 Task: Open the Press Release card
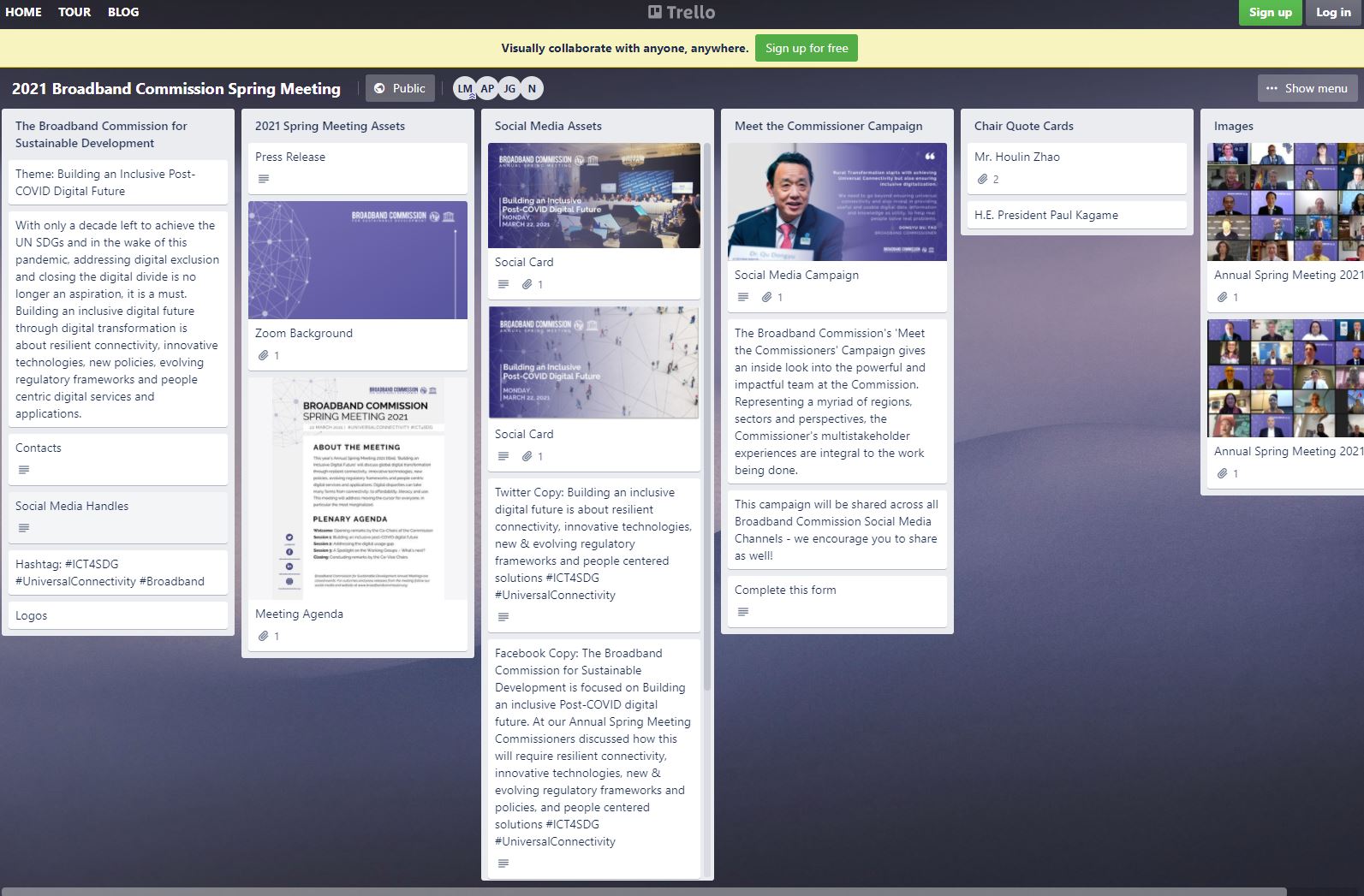click(x=358, y=168)
